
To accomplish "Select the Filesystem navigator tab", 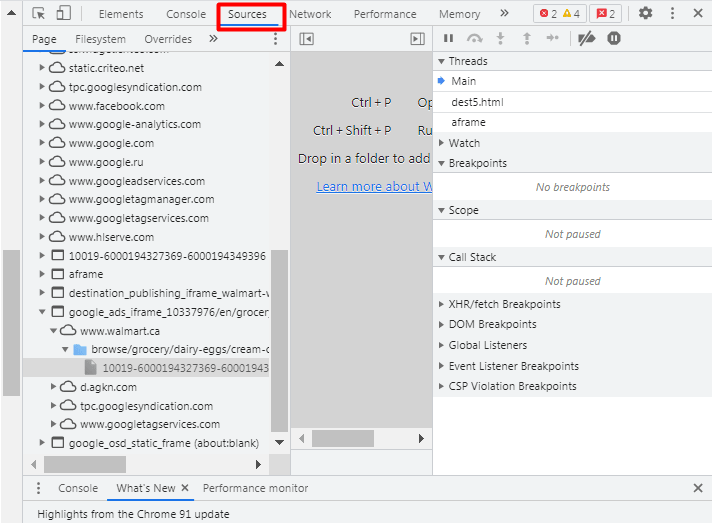I will [x=100, y=39].
